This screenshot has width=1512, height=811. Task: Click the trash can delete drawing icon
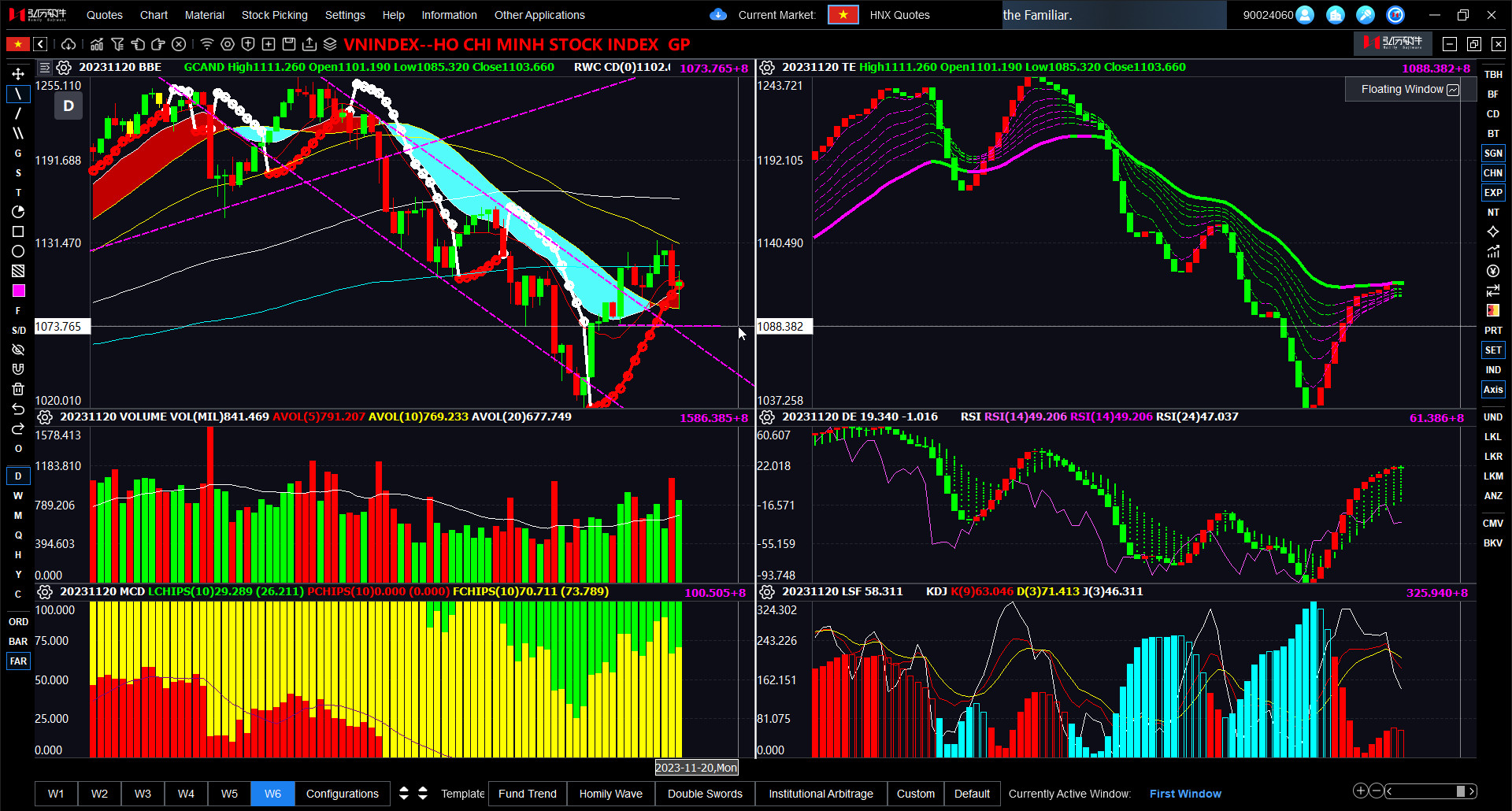click(18, 389)
